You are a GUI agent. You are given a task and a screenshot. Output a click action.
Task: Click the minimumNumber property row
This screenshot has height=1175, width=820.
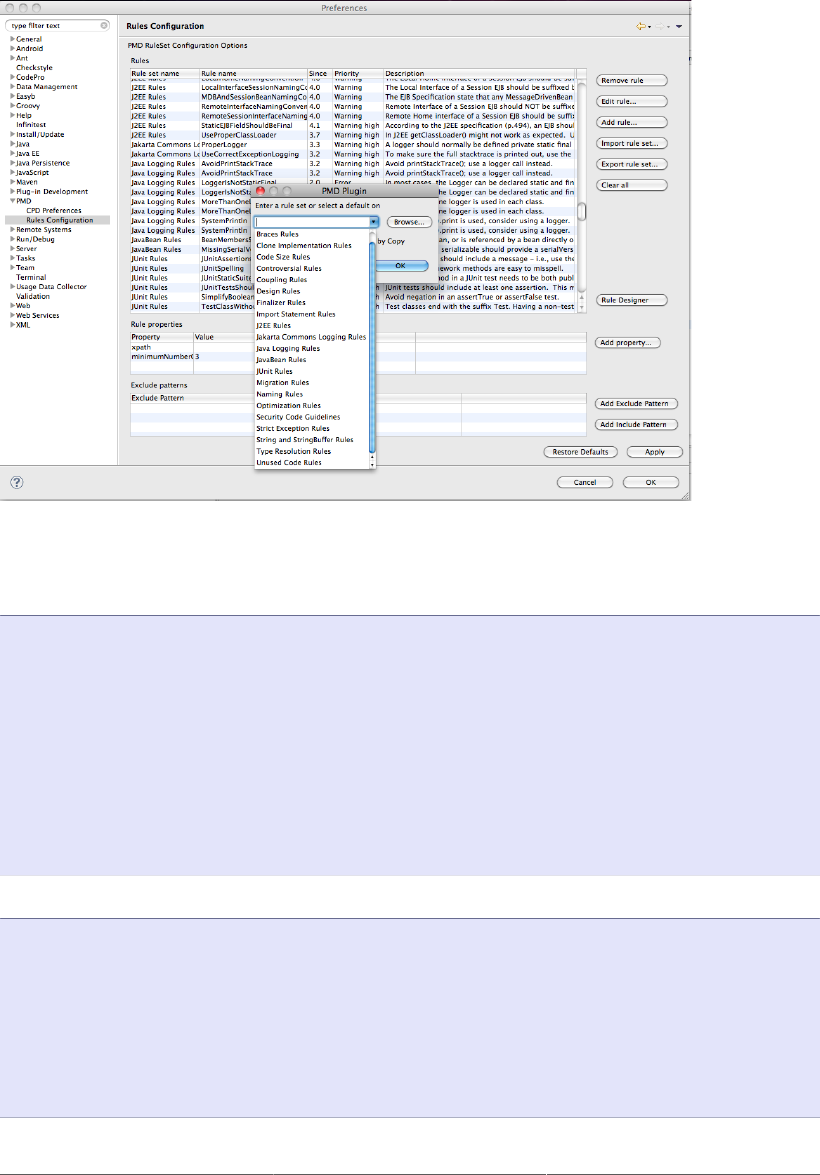(358, 357)
